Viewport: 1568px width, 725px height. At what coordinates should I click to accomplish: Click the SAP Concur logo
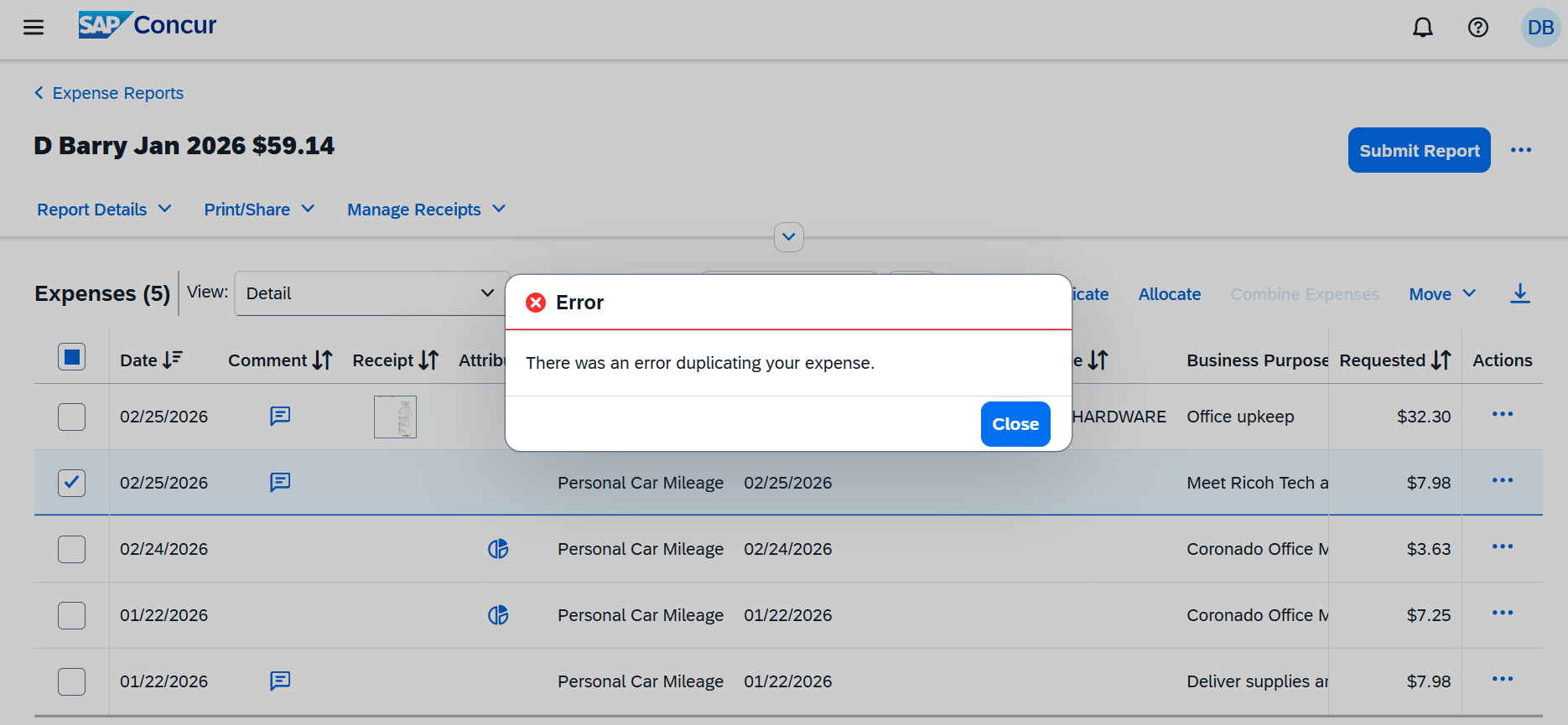(148, 25)
